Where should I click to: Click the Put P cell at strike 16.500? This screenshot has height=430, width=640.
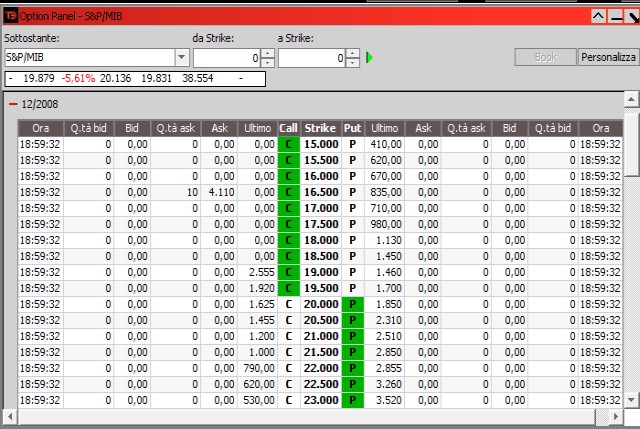pos(352,192)
